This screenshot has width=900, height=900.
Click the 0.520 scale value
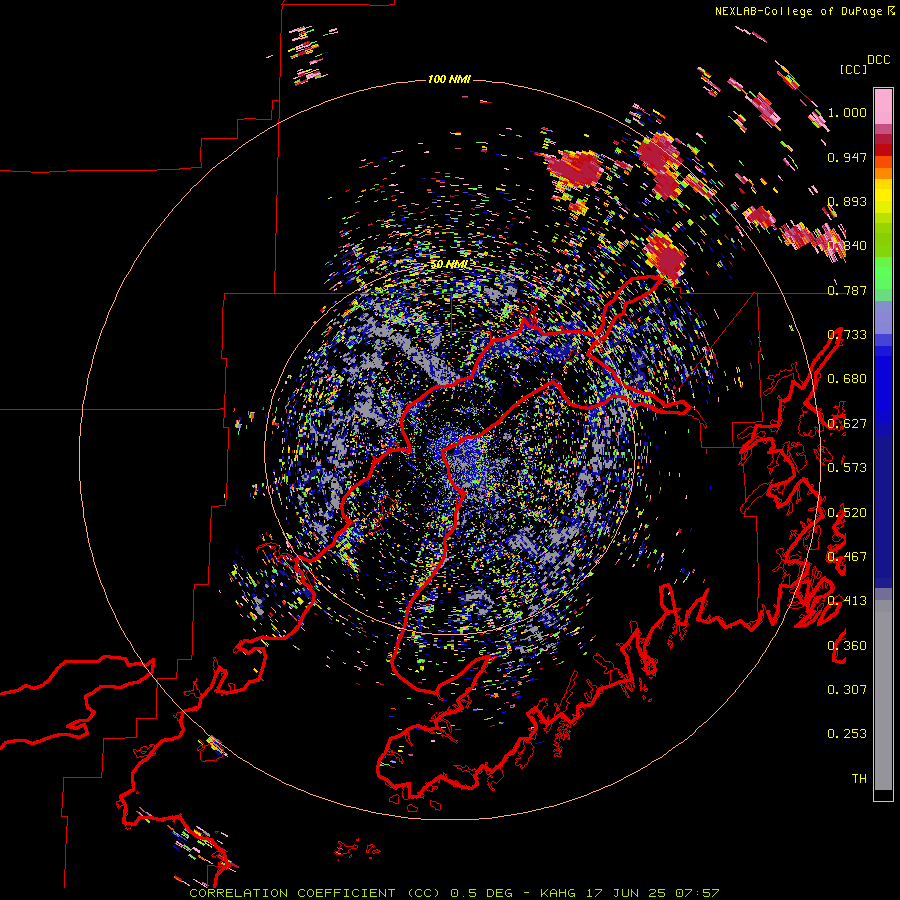(847, 513)
